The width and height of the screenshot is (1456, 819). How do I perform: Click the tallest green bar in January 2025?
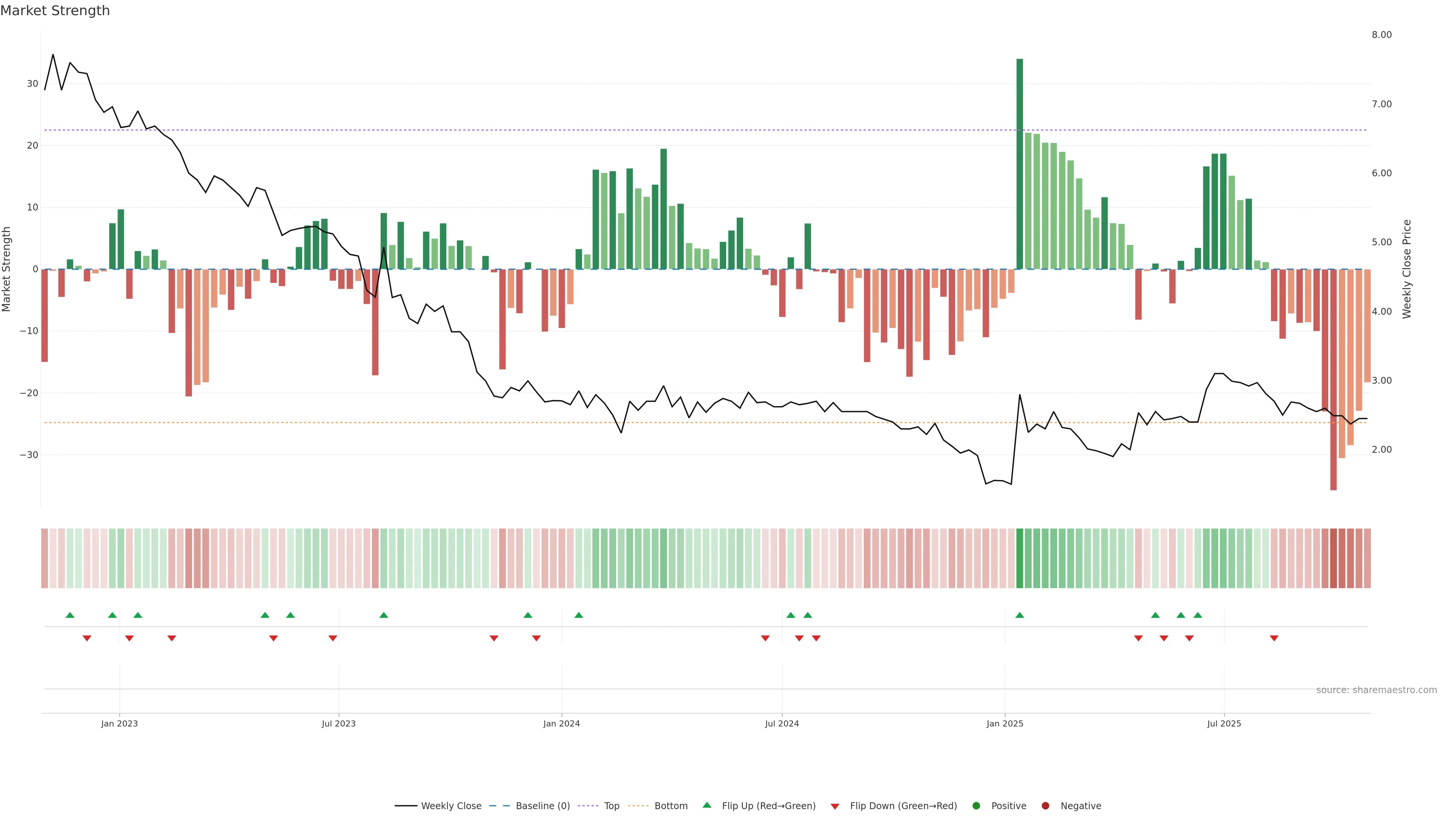point(1020,164)
